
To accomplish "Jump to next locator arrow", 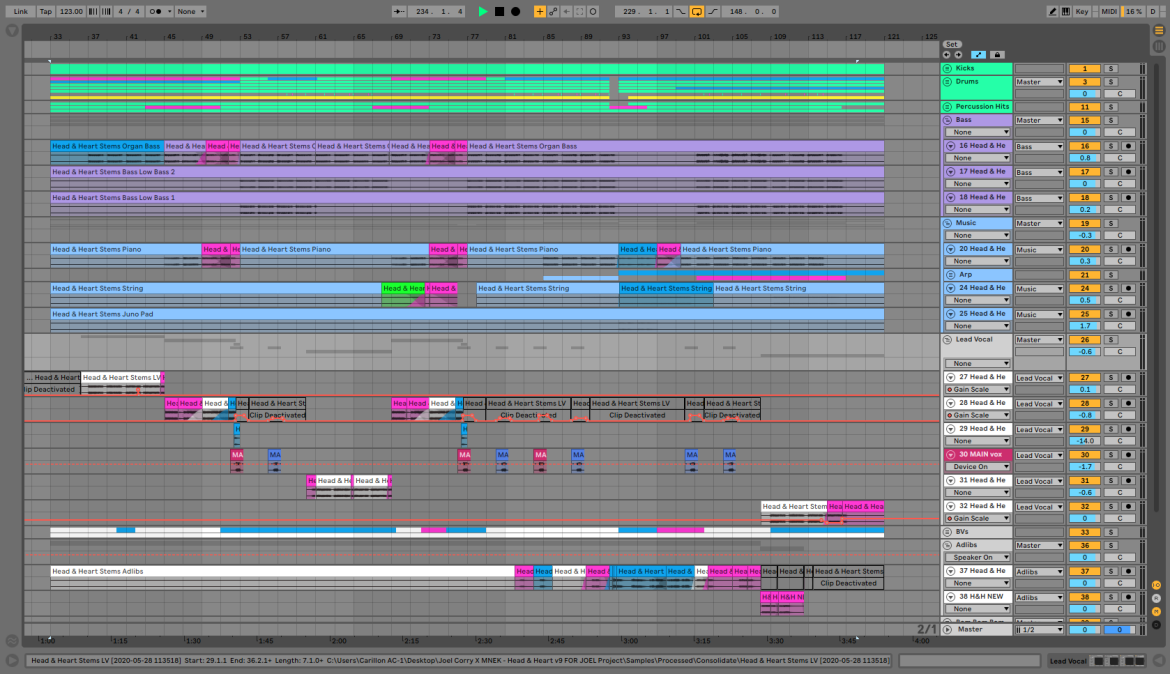I will click(958, 54).
